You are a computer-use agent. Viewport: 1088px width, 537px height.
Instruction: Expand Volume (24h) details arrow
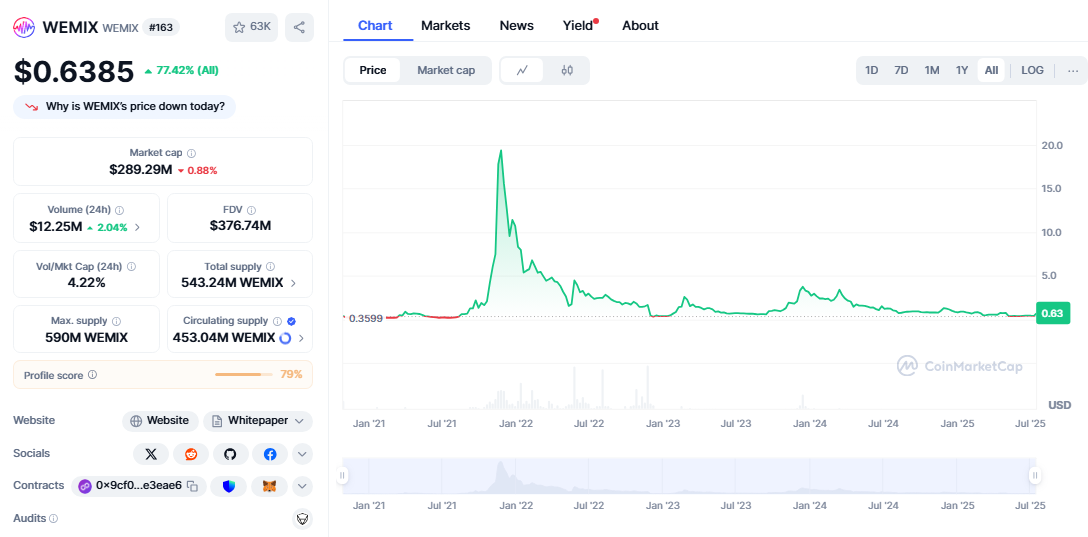137,226
